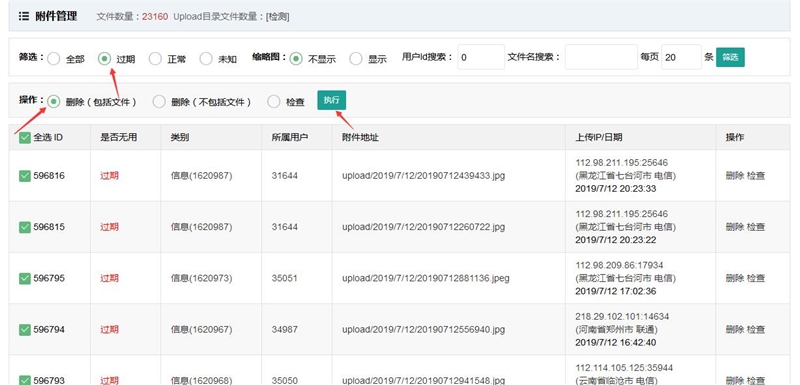
Task: Set thumbnails to 不显示
Action: click(x=296, y=59)
